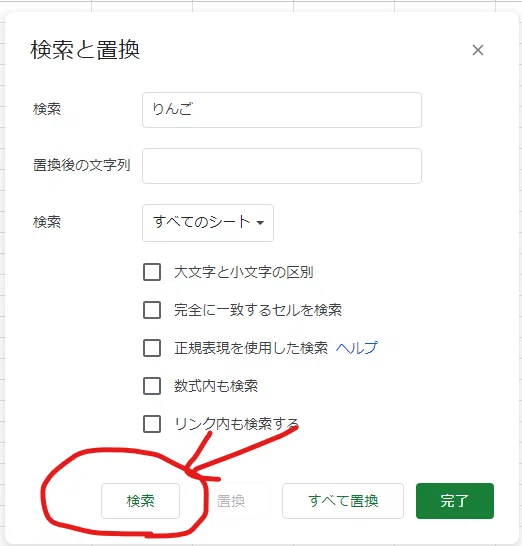This screenshot has height=546, width=522.
Task: Click the 検索 text field containing りんご
Action: click(x=282, y=110)
